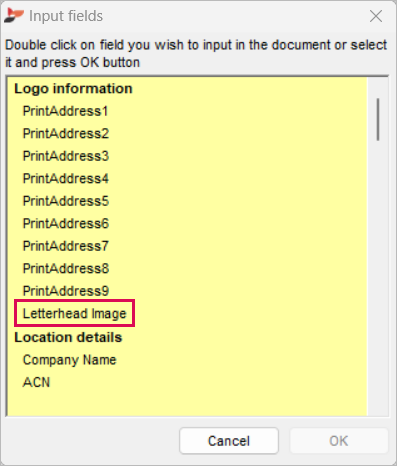Image resolution: width=397 pixels, height=466 pixels.
Task: Select the PrintAddress5 field
Action: pyautogui.click(x=66, y=201)
